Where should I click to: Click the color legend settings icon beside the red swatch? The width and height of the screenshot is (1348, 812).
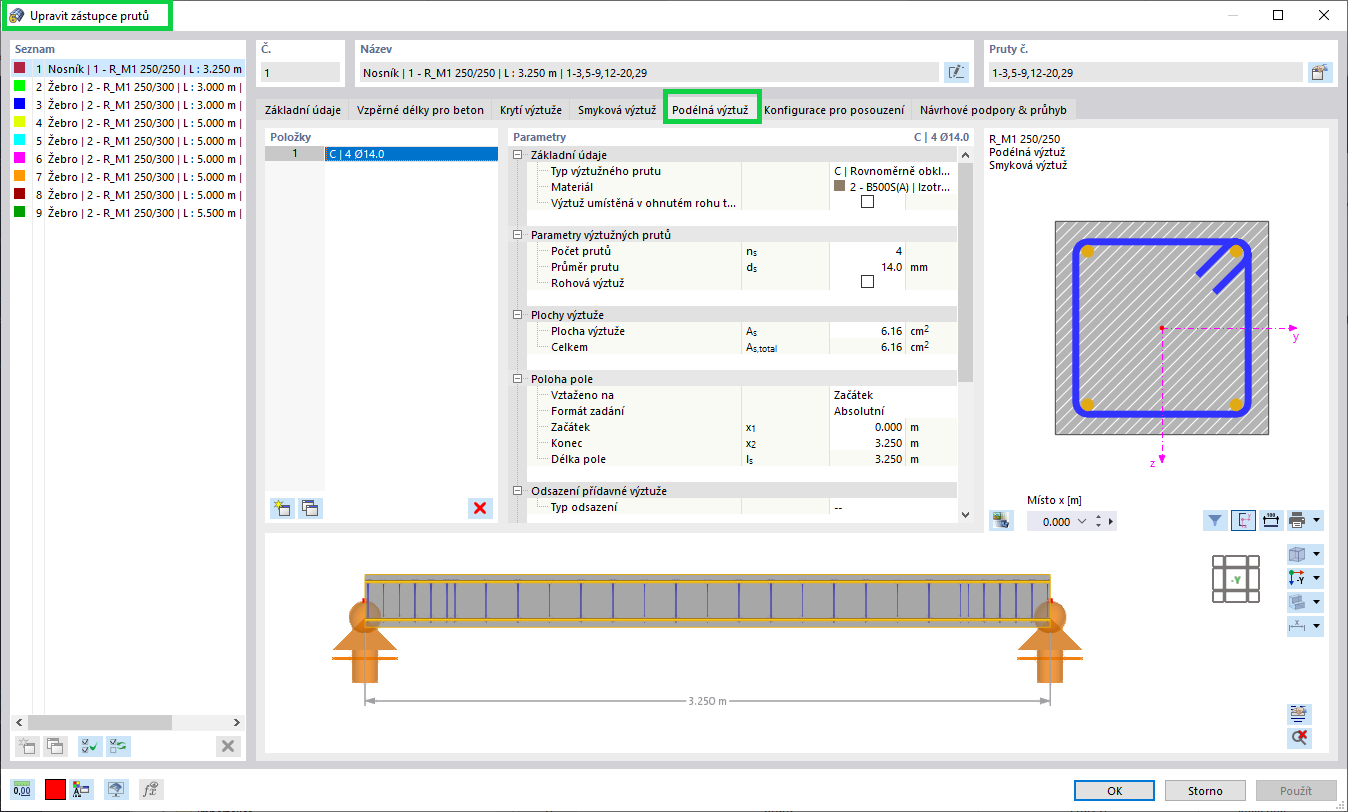click(83, 789)
